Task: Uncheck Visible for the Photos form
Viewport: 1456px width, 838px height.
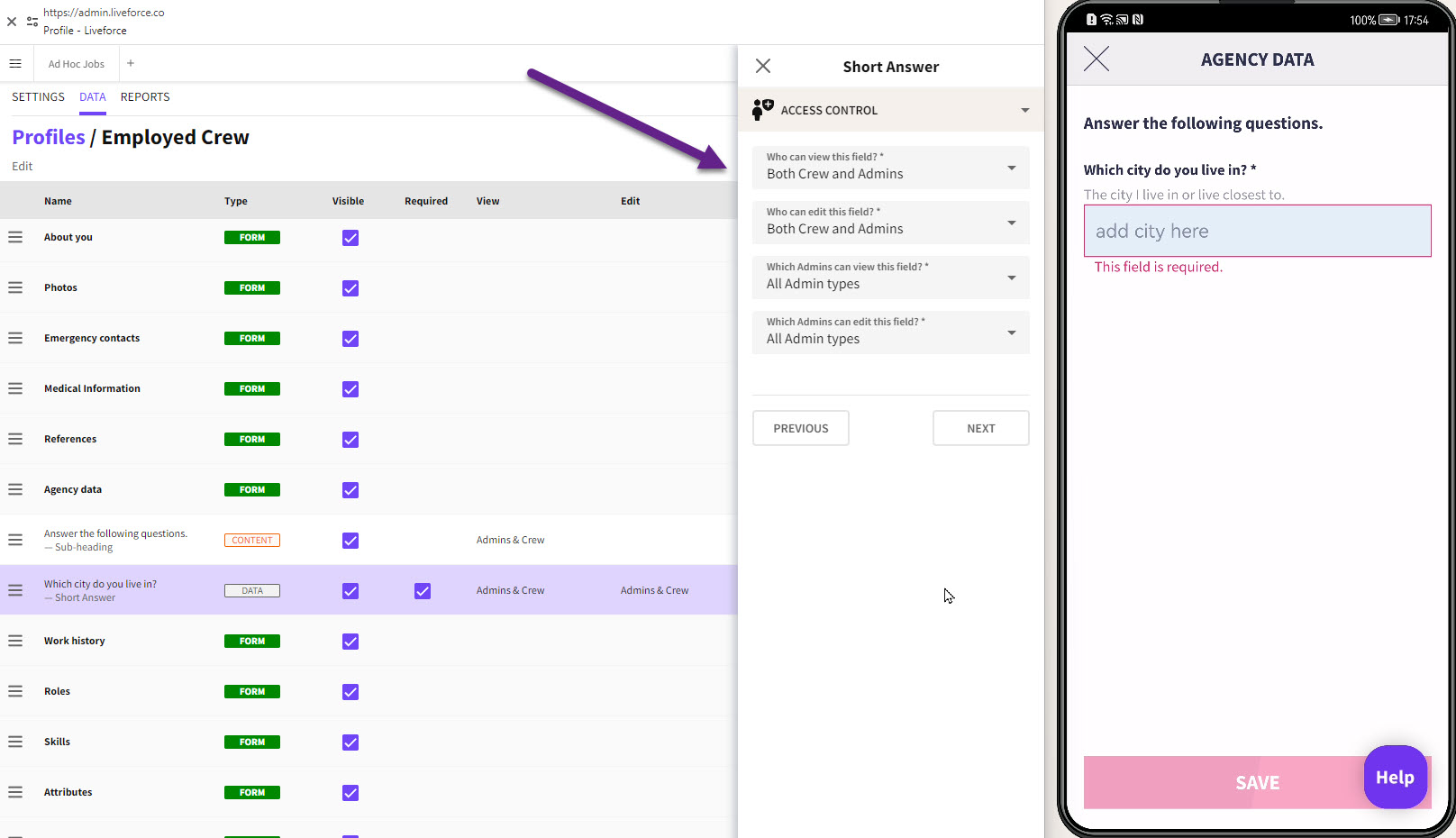Action: click(350, 288)
